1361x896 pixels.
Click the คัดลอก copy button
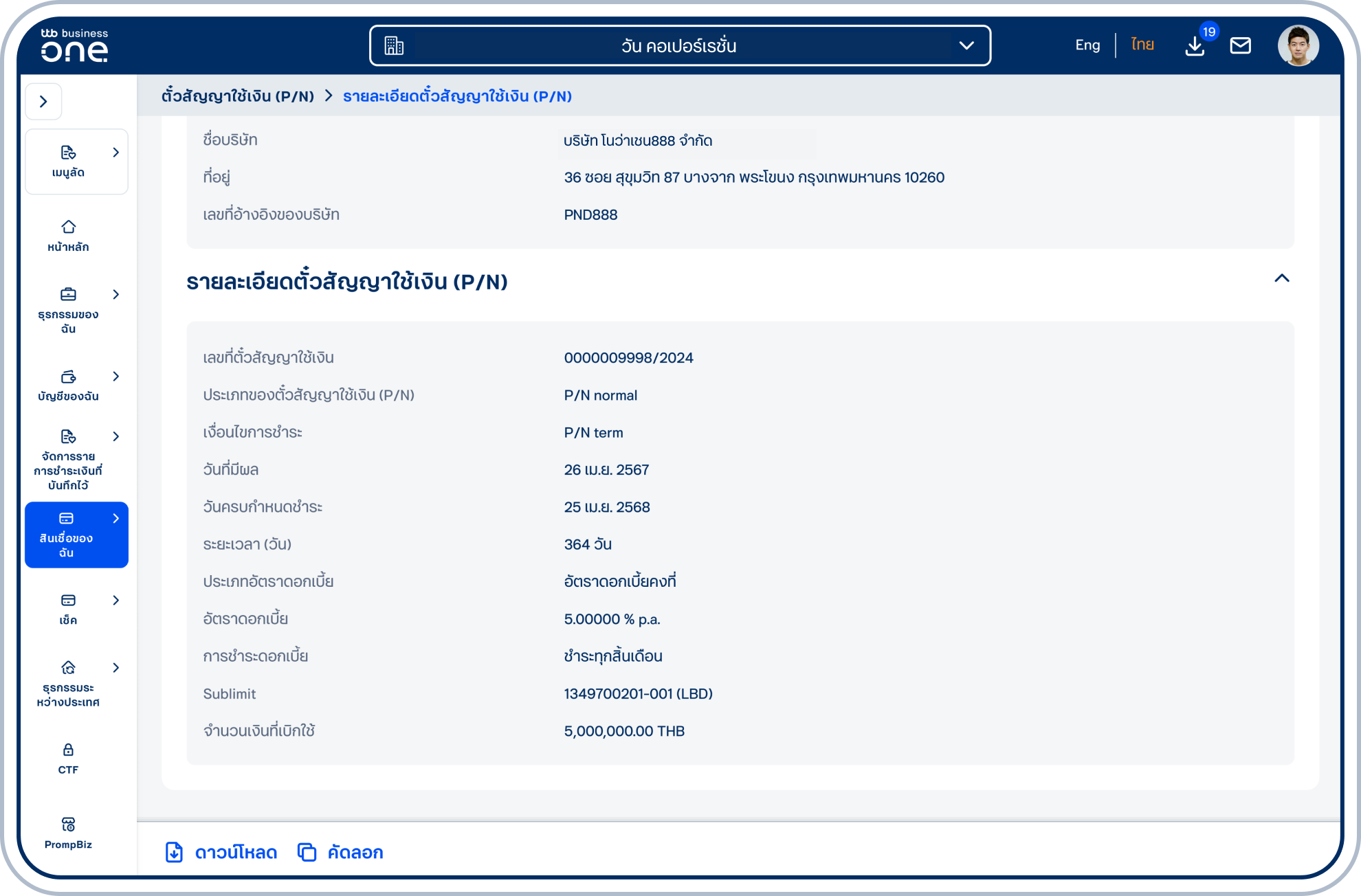340,852
